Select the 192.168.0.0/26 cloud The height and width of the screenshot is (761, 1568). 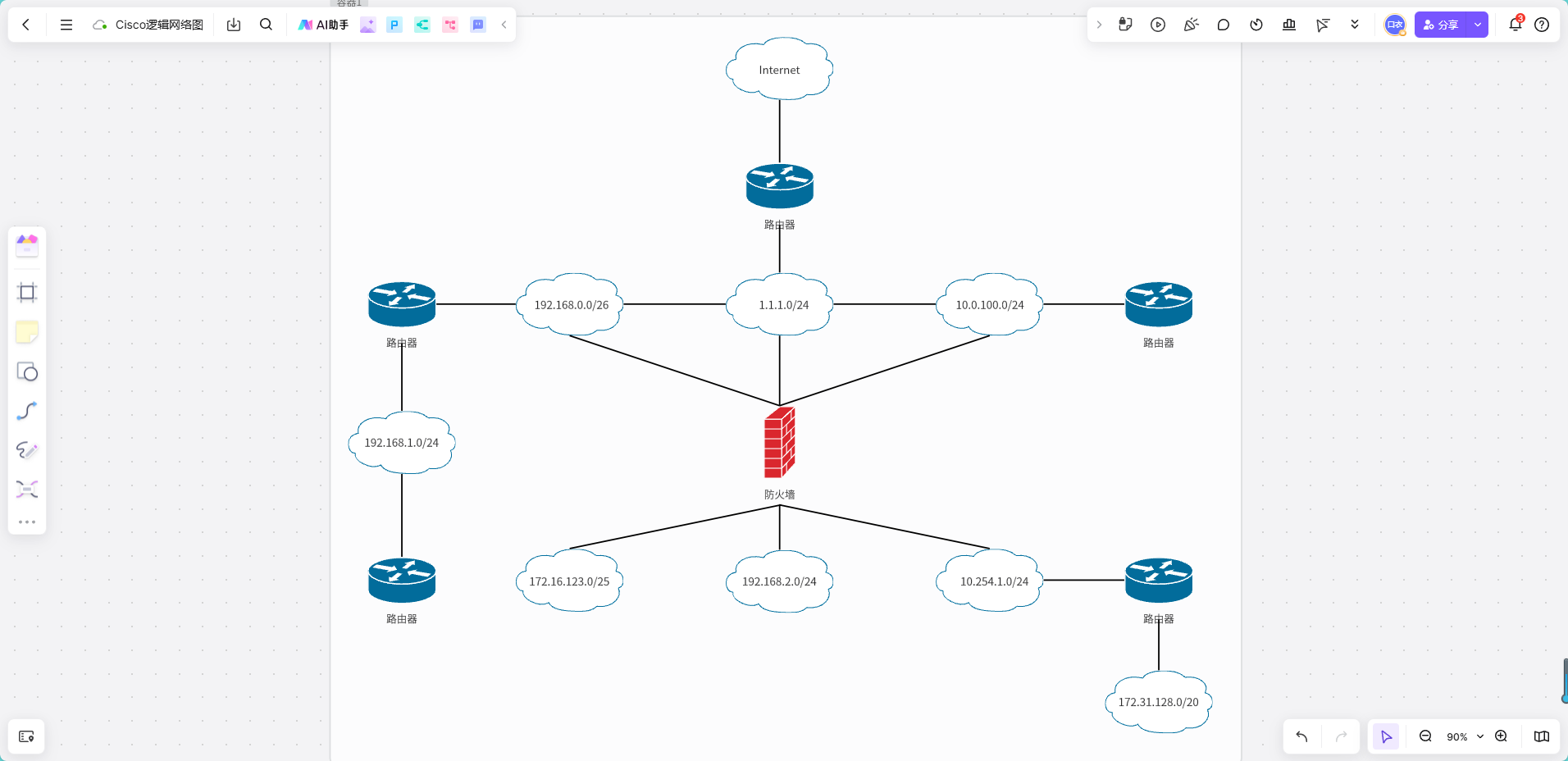click(x=571, y=304)
